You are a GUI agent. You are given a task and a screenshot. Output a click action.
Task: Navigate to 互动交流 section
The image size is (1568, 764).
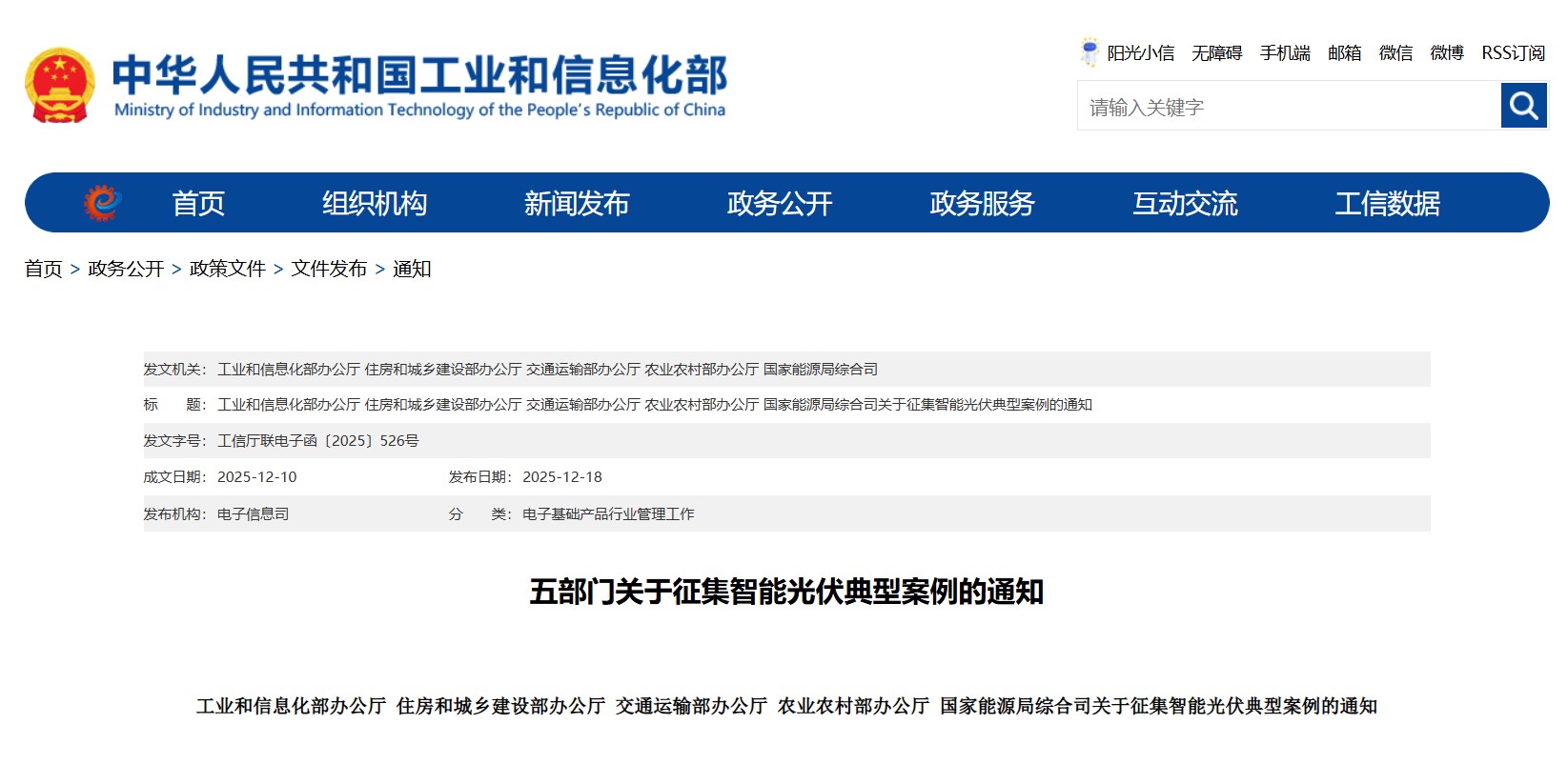point(1185,203)
